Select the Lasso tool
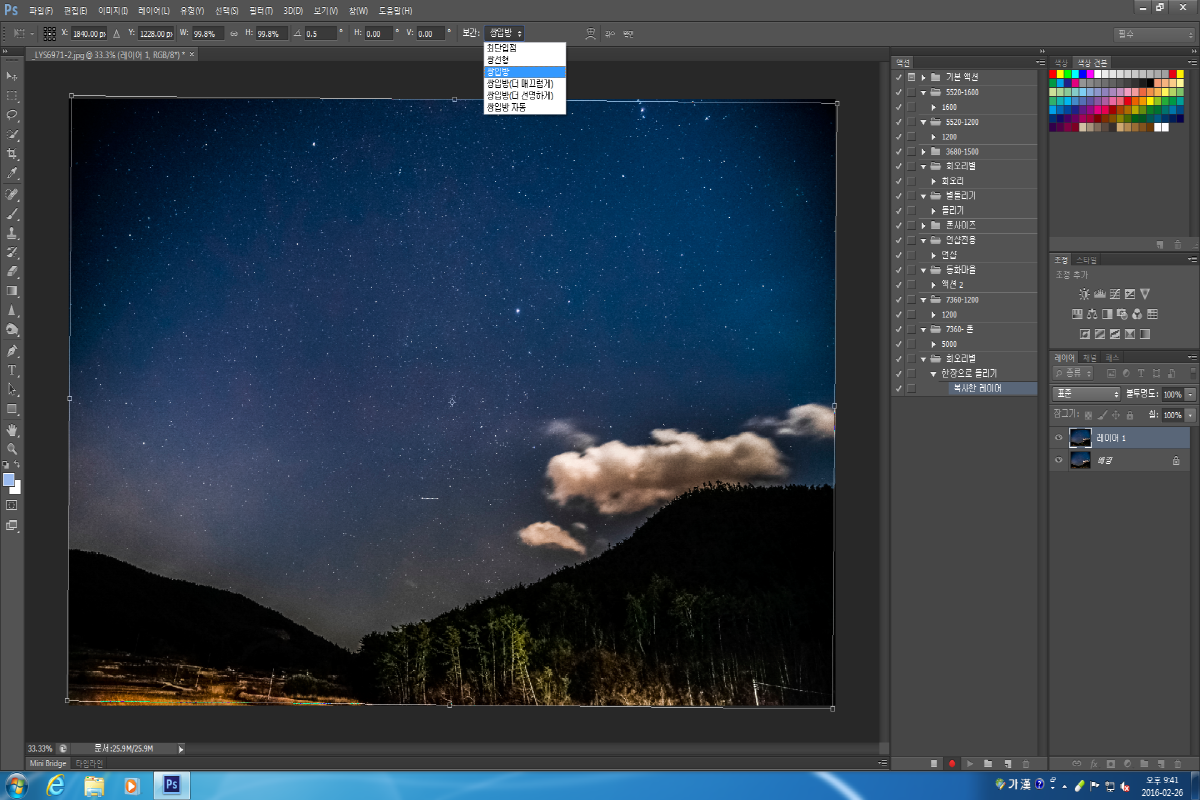Image resolution: width=1200 pixels, height=800 pixels. coord(12,115)
